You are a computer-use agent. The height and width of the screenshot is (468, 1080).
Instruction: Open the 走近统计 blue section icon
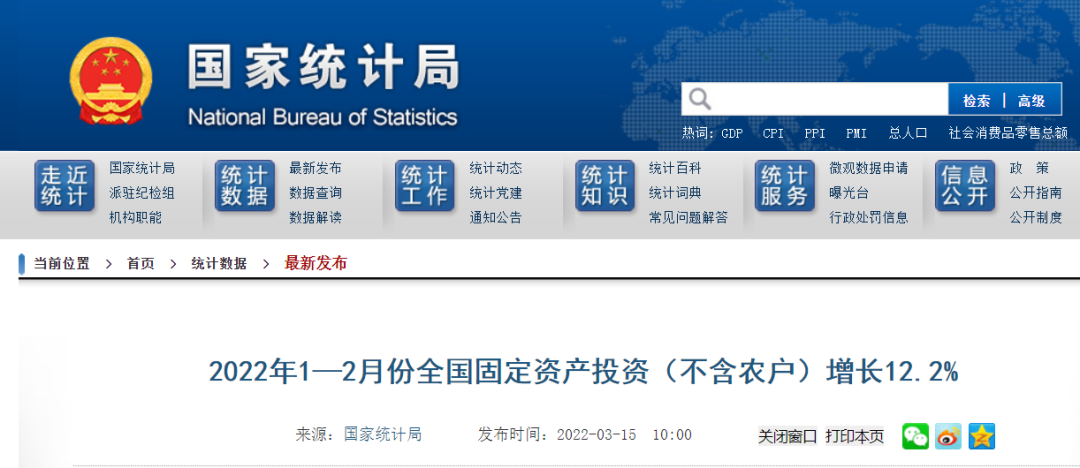[x=65, y=185]
